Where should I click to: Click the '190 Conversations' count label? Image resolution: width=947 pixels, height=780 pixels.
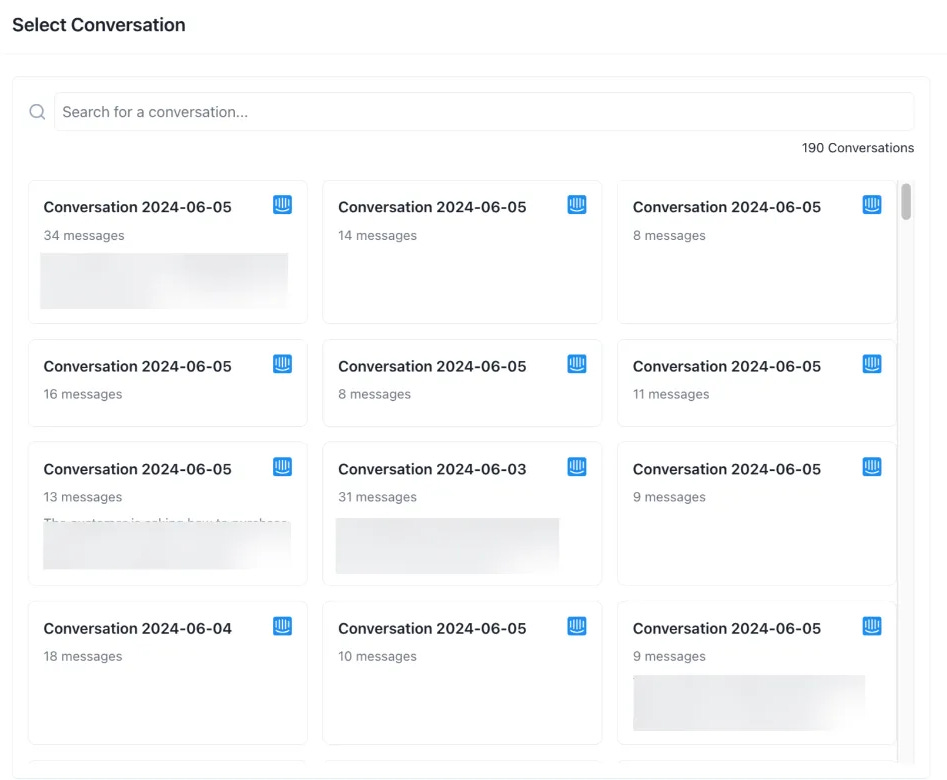click(858, 148)
